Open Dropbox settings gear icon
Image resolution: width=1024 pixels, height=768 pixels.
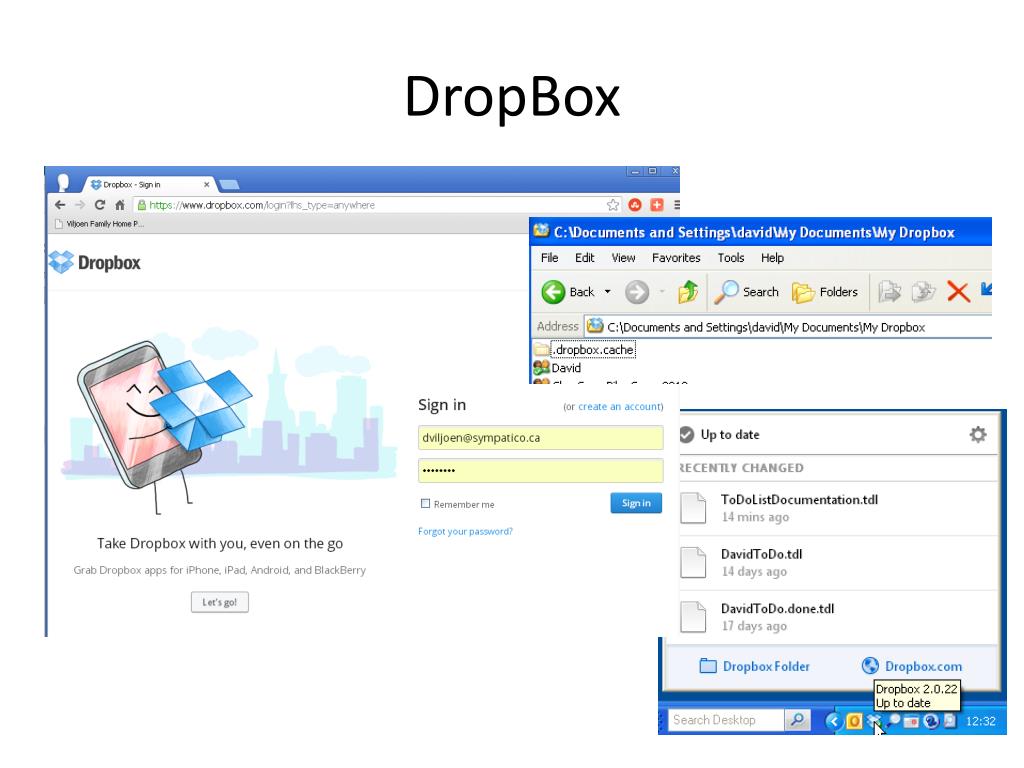[x=978, y=434]
